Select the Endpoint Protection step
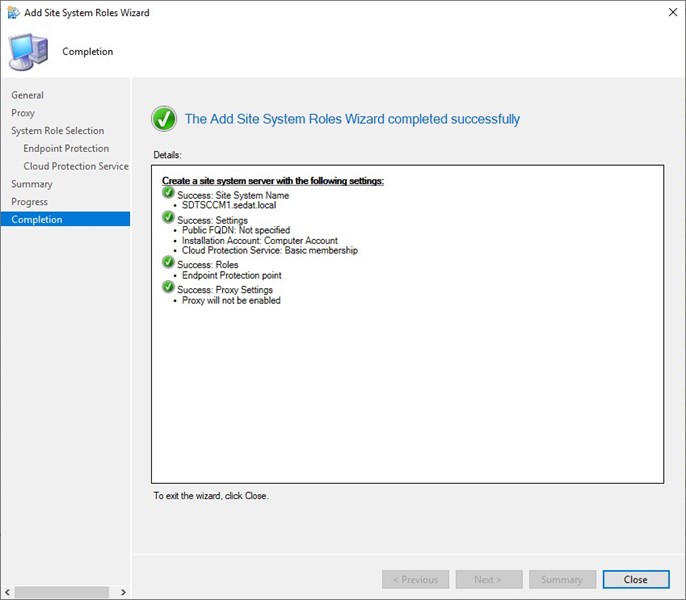This screenshot has width=686, height=600. click(x=66, y=148)
